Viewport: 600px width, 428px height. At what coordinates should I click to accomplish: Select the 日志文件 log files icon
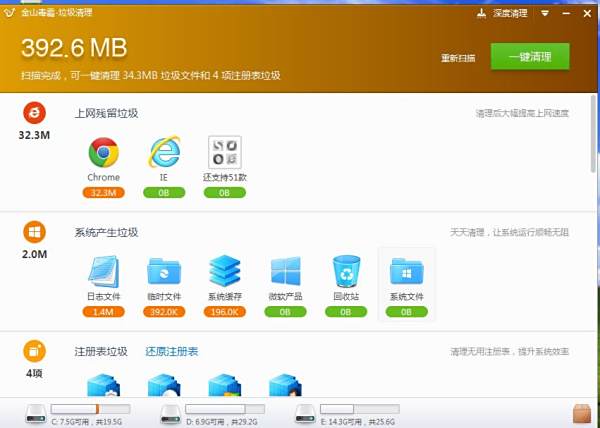click(103, 271)
